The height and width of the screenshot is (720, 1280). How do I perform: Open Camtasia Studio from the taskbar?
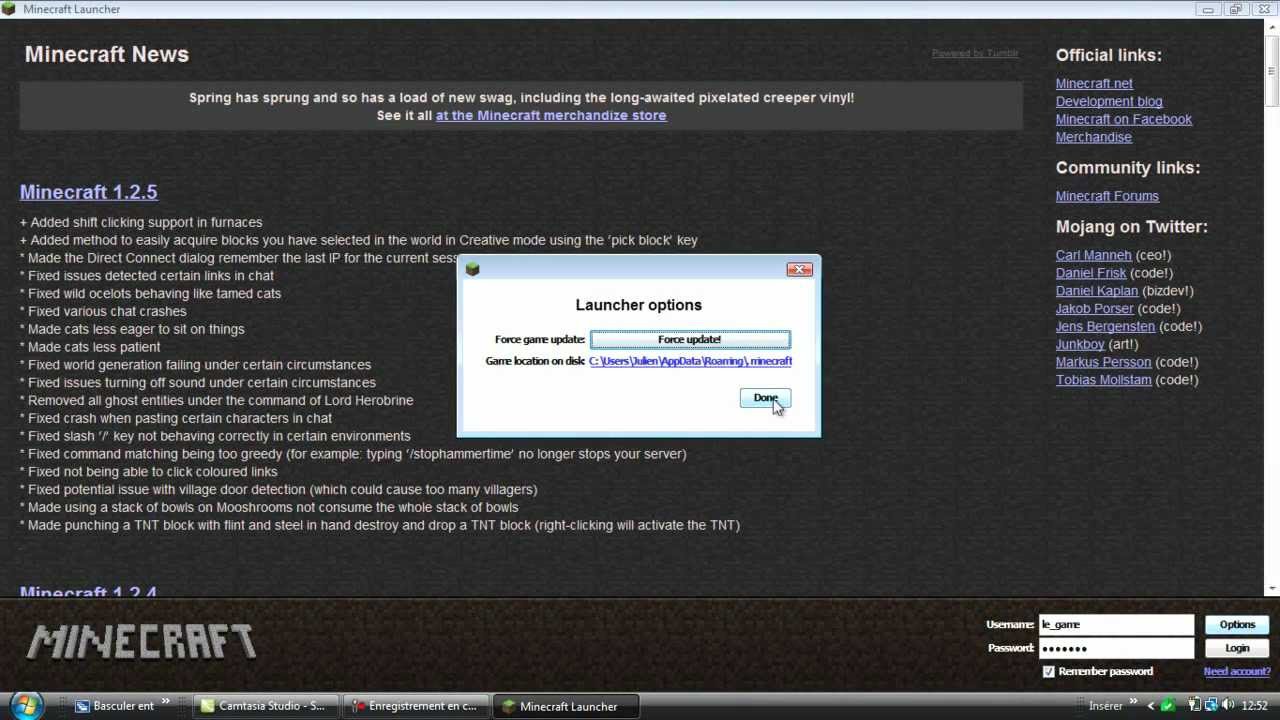pyautogui.click(x=263, y=706)
